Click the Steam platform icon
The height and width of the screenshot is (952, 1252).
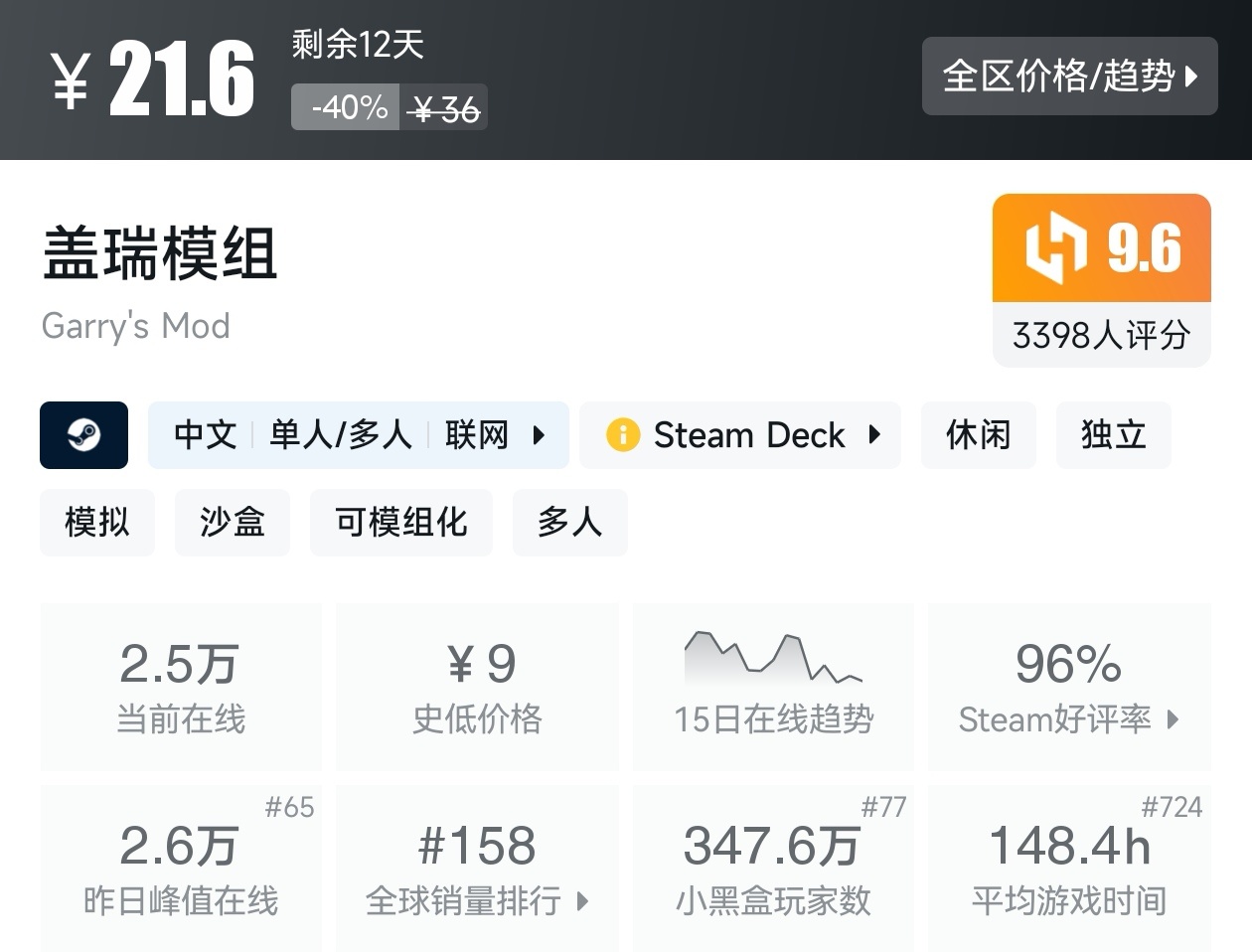click(x=84, y=435)
